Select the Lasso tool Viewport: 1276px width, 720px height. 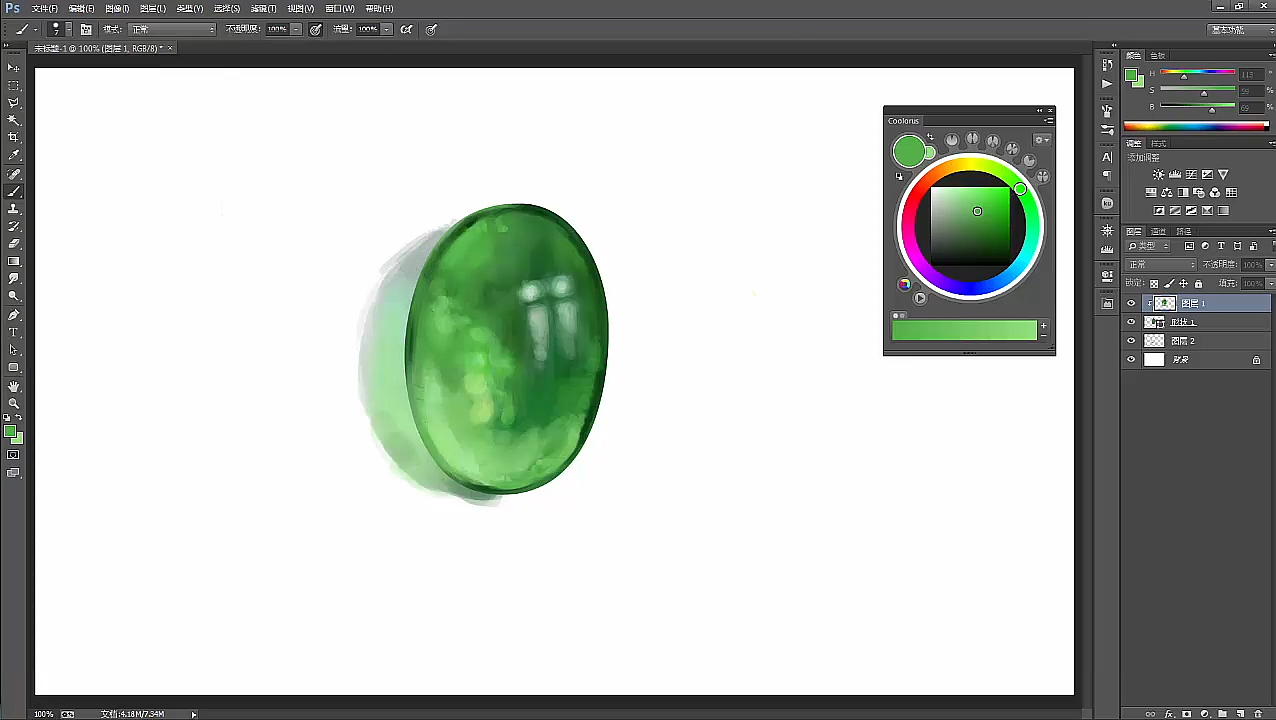coord(14,103)
